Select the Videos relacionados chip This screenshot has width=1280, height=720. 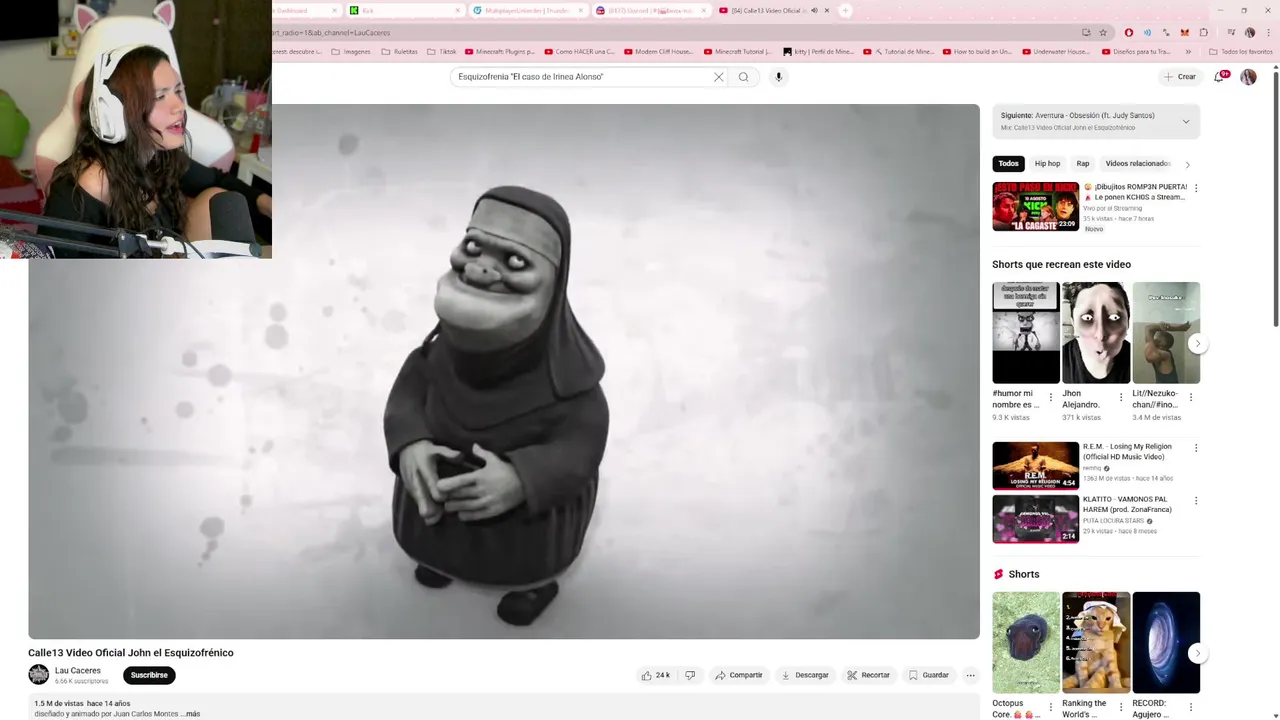(x=1138, y=164)
